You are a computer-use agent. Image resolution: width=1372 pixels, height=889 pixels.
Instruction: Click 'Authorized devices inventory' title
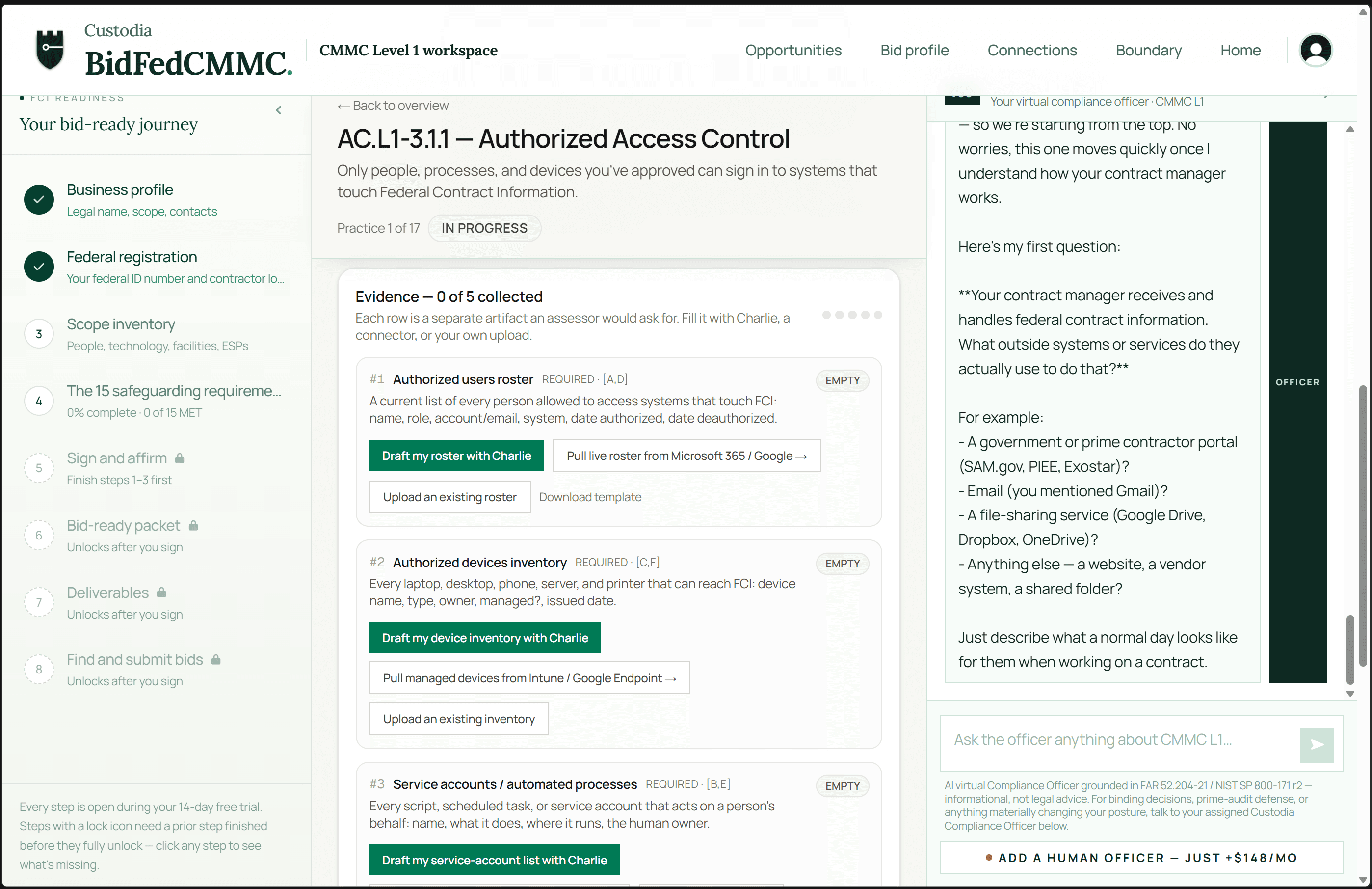(479, 562)
